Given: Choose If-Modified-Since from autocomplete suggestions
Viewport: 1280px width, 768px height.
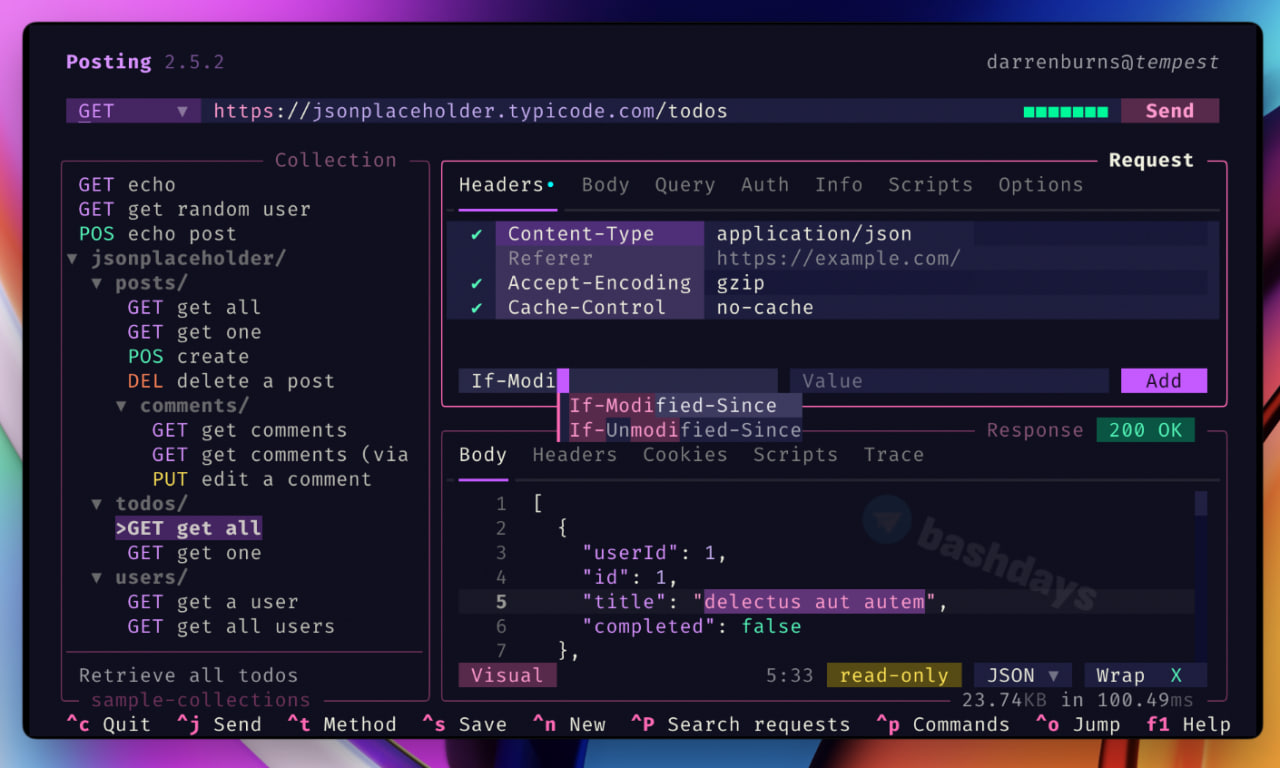Looking at the screenshot, I should click(673, 406).
